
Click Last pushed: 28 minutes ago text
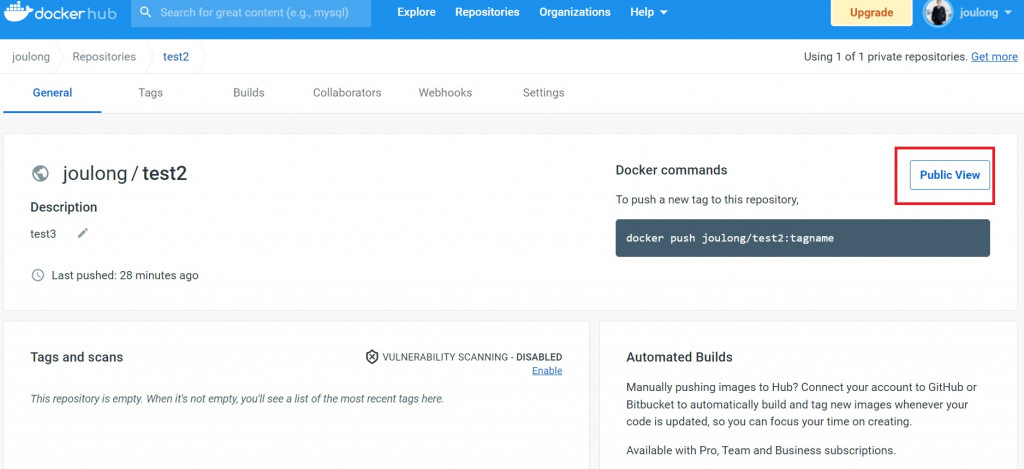tap(125, 275)
